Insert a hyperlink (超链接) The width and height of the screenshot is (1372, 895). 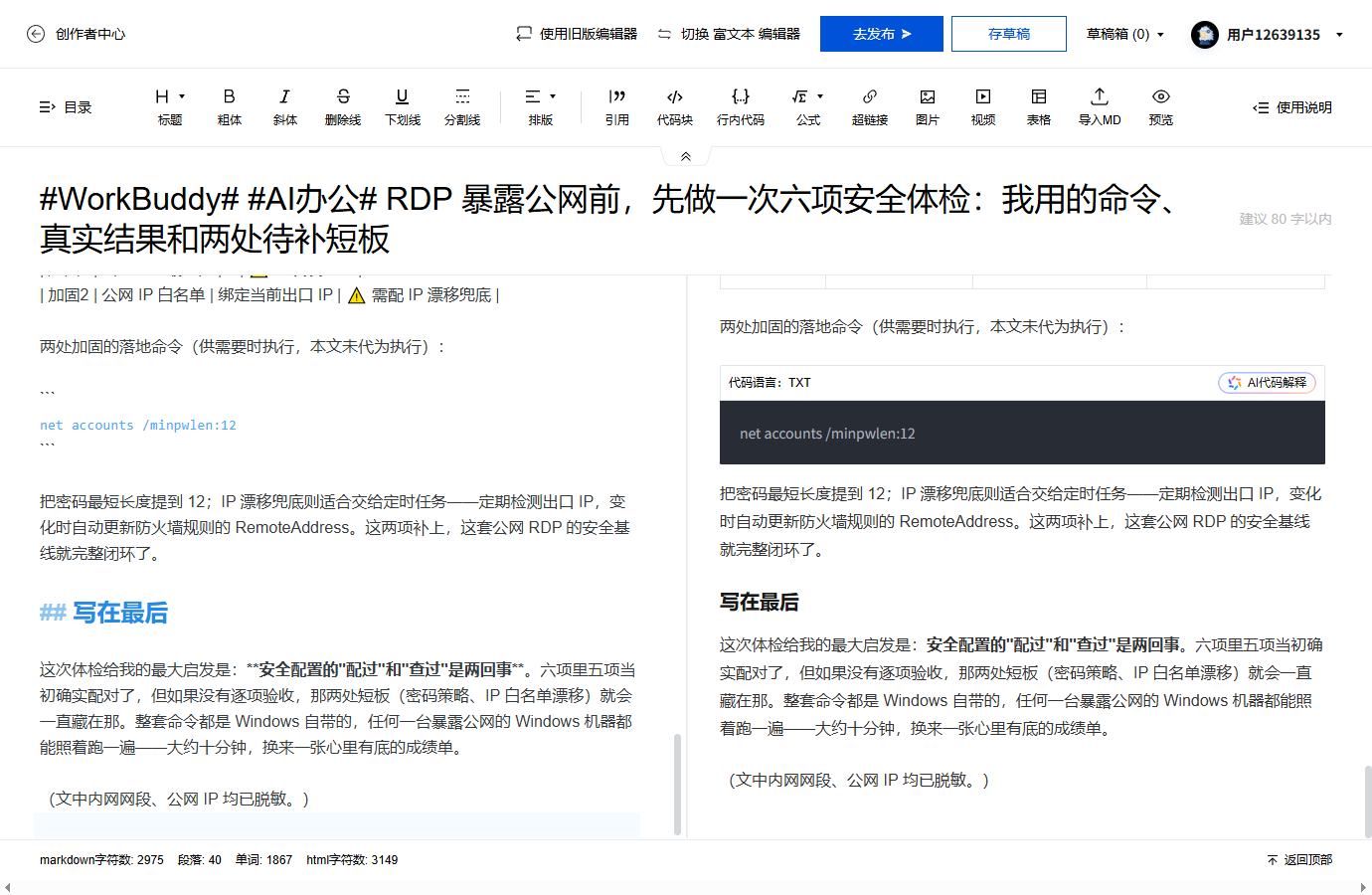(x=870, y=106)
